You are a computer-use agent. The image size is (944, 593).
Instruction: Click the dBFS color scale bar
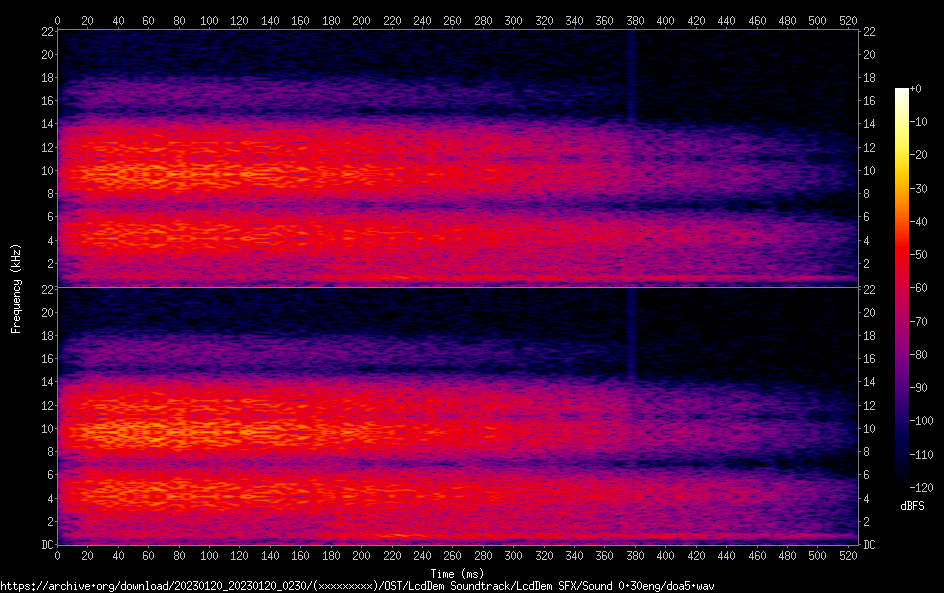[902, 290]
